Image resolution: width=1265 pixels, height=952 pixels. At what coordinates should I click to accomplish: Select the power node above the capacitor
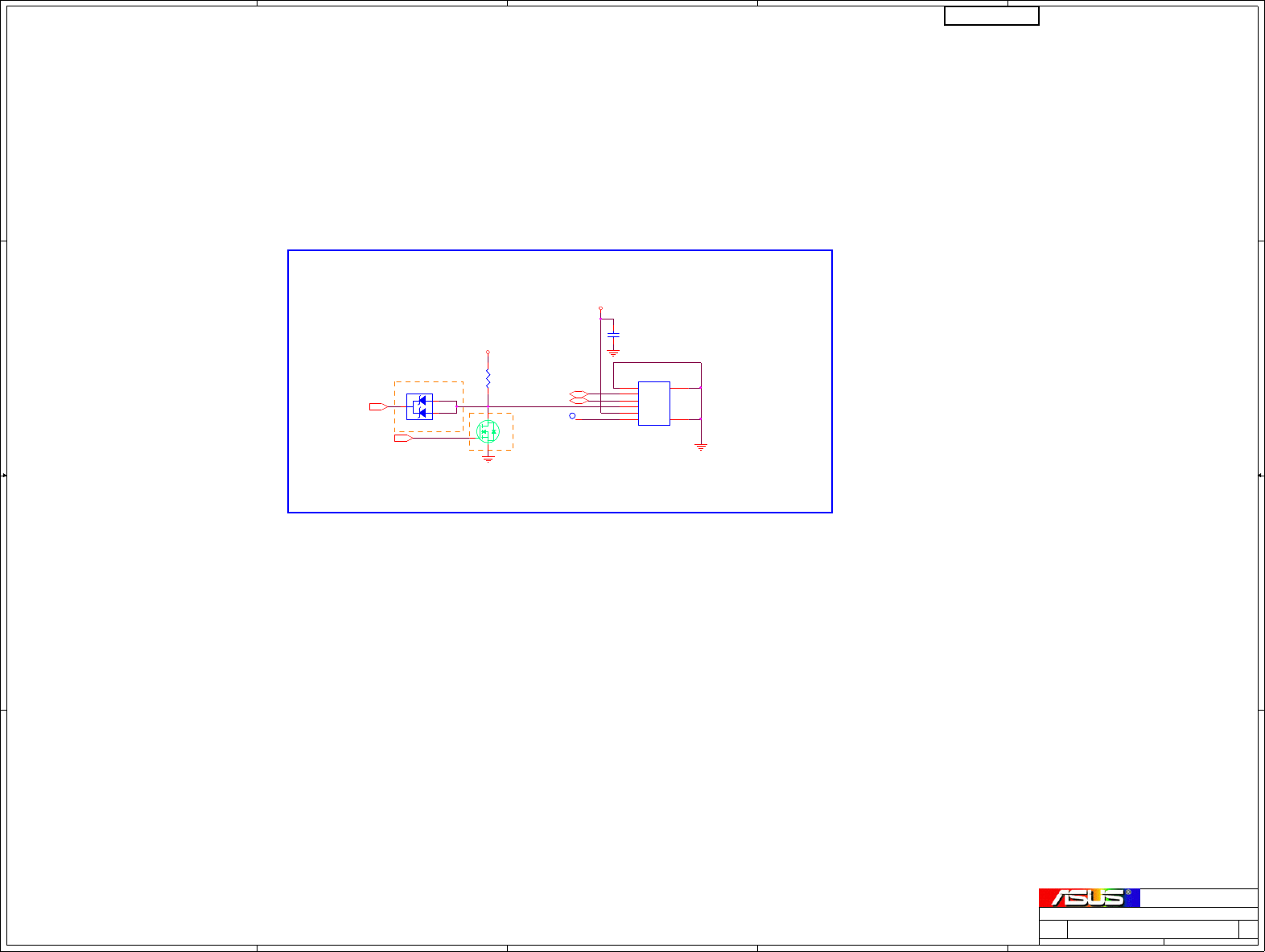600,308
